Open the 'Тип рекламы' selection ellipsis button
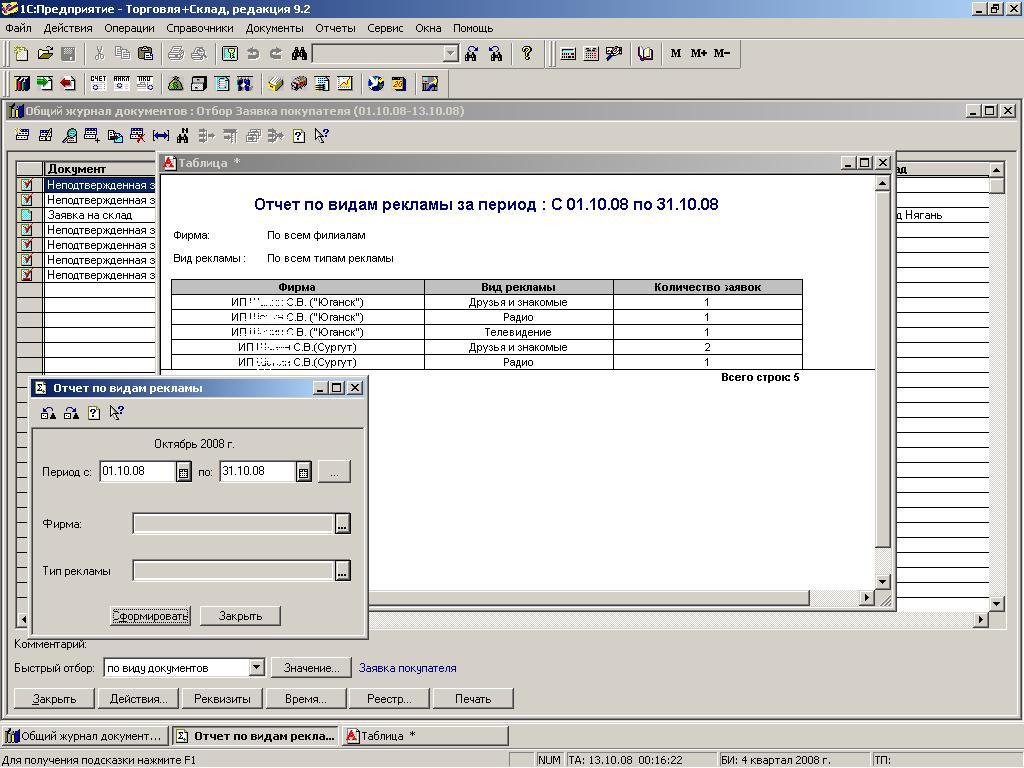This screenshot has height=768, width=1024. tap(342, 571)
